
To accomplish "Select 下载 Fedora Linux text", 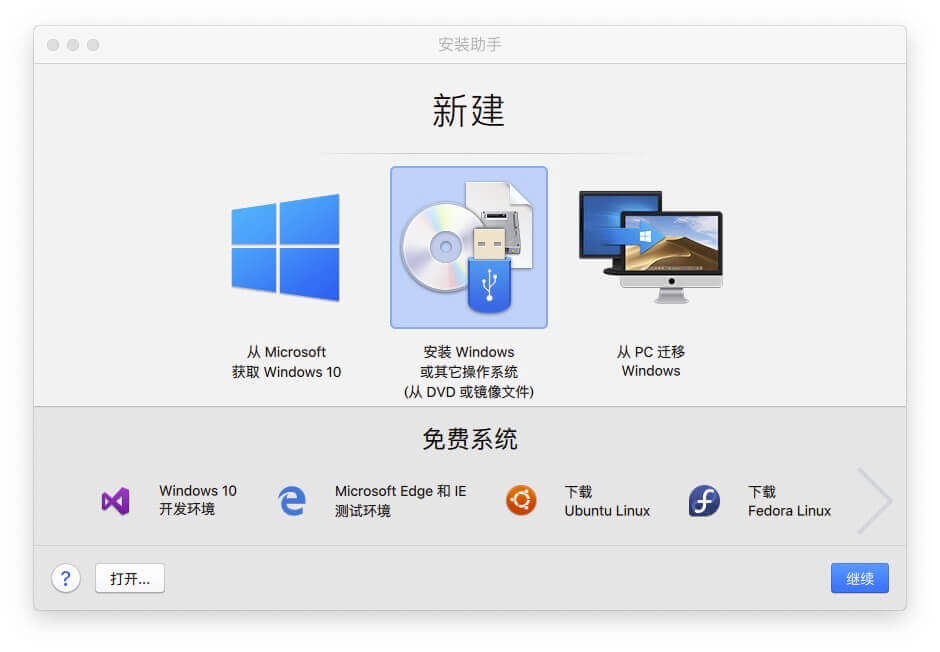I will tap(790, 501).
